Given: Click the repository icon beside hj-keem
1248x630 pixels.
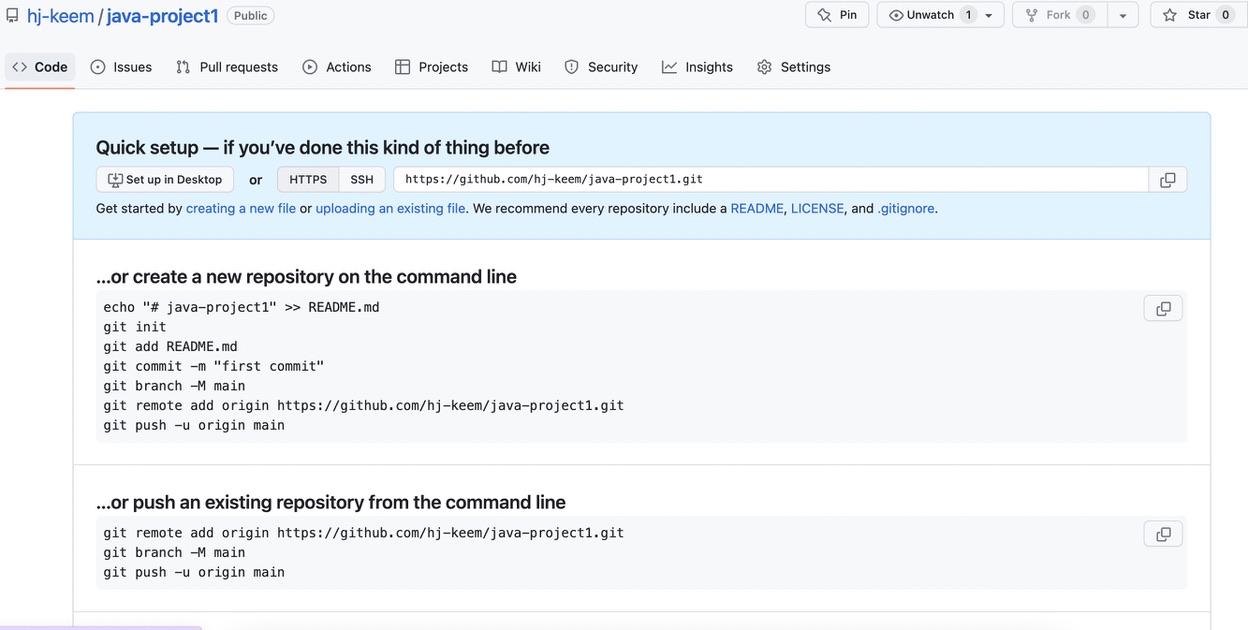Looking at the screenshot, I should coord(12,15).
